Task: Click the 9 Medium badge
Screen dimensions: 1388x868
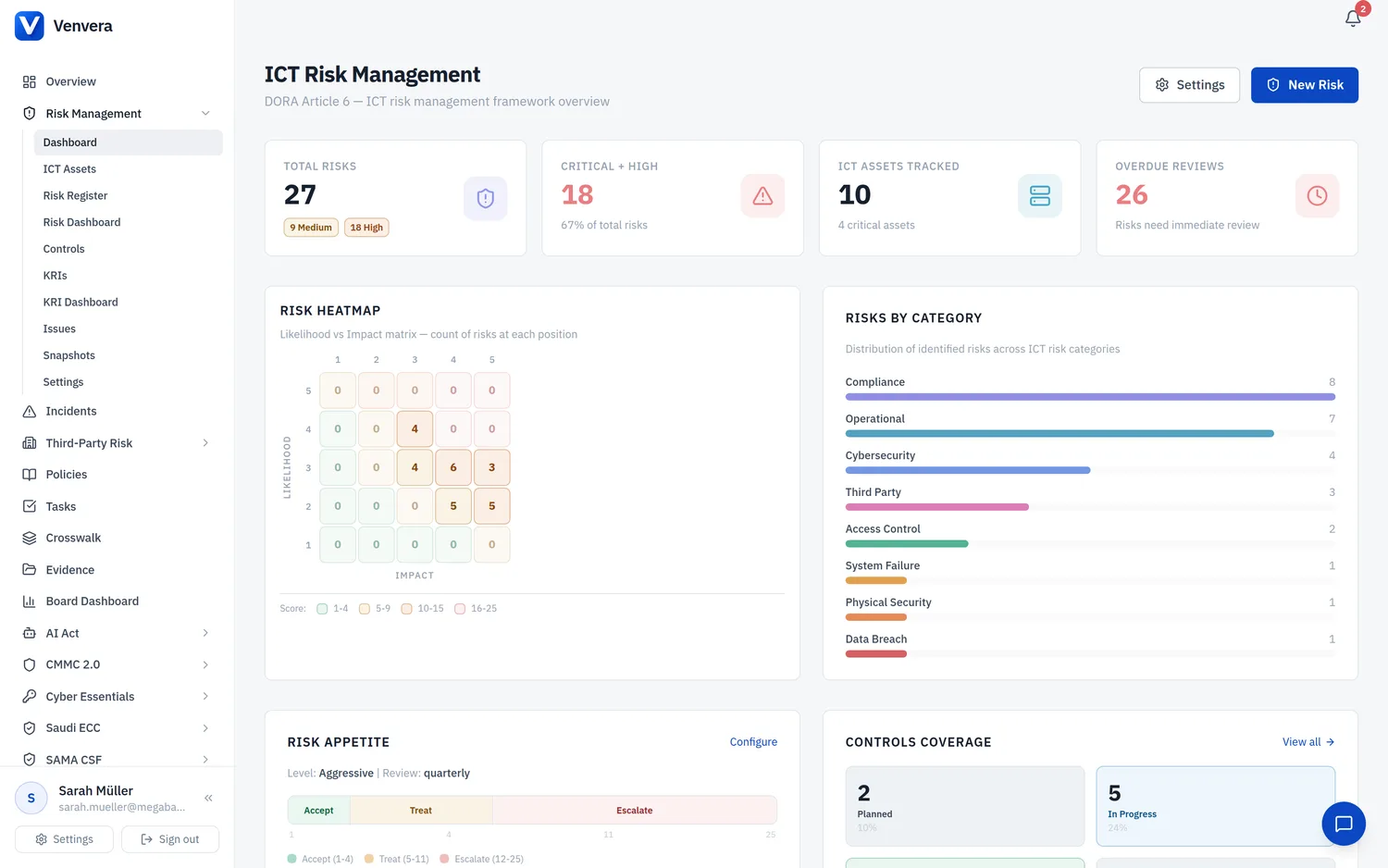Action: [311, 228]
